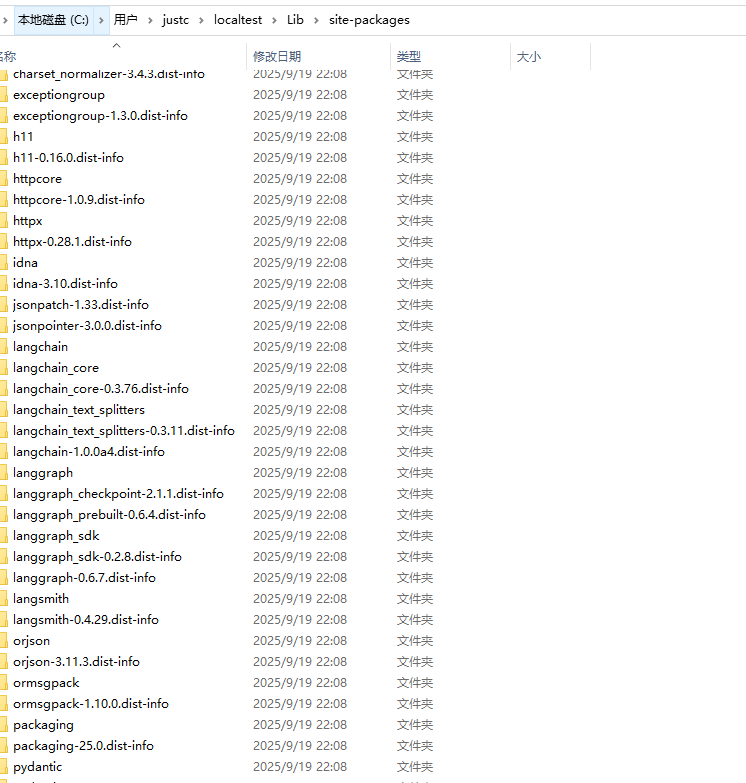Image resolution: width=746 pixels, height=783 pixels.
Task: Select exceptiongroup-1.3.0.dist-info folder name
Action: pyautogui.click(x=100, y=116)
